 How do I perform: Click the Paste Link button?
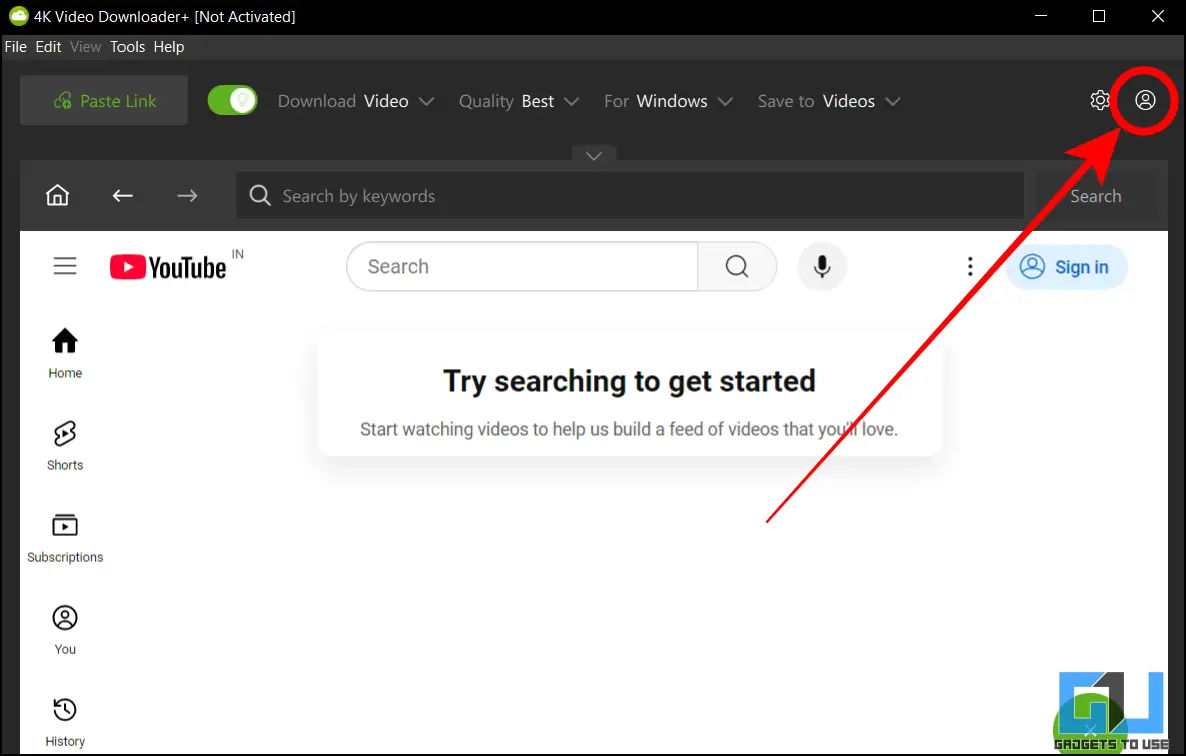point(104,101)
